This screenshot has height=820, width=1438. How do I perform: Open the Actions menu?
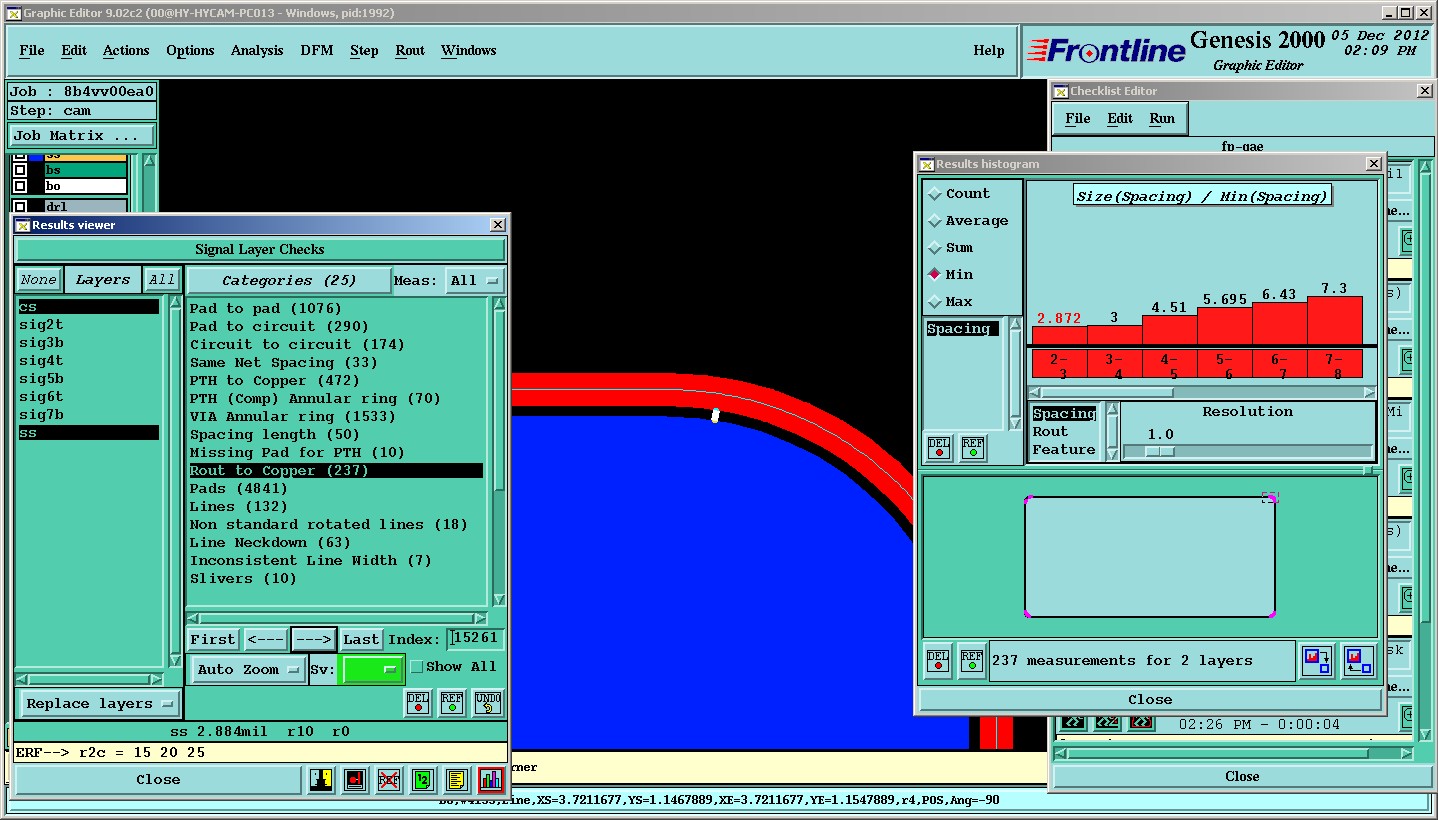click(126, 51)
